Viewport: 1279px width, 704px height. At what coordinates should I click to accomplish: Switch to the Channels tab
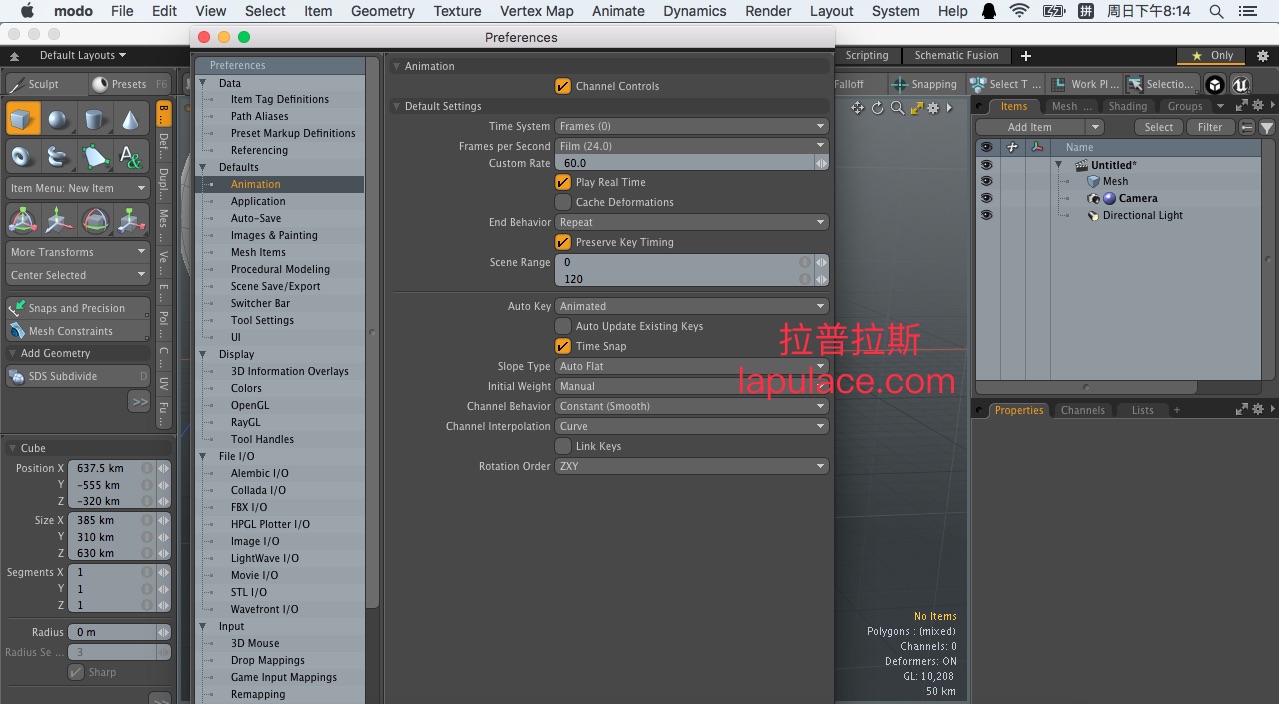[x=1083, y=410]
